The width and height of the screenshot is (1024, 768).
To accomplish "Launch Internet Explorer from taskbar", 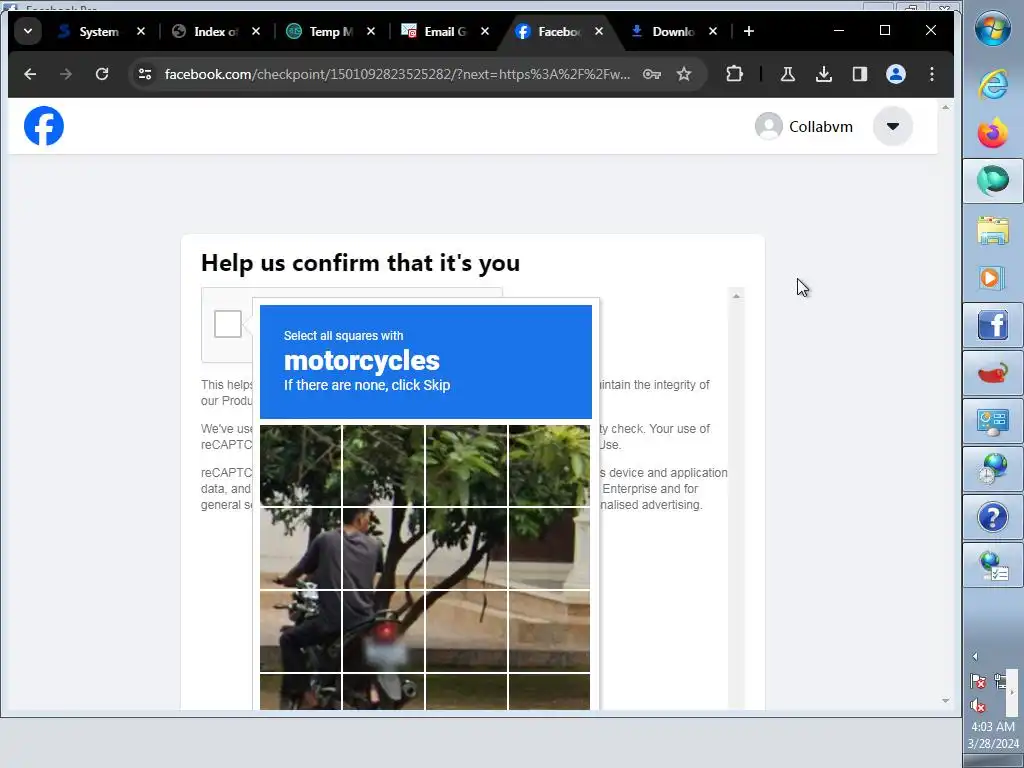I will [x=993, y=84].
